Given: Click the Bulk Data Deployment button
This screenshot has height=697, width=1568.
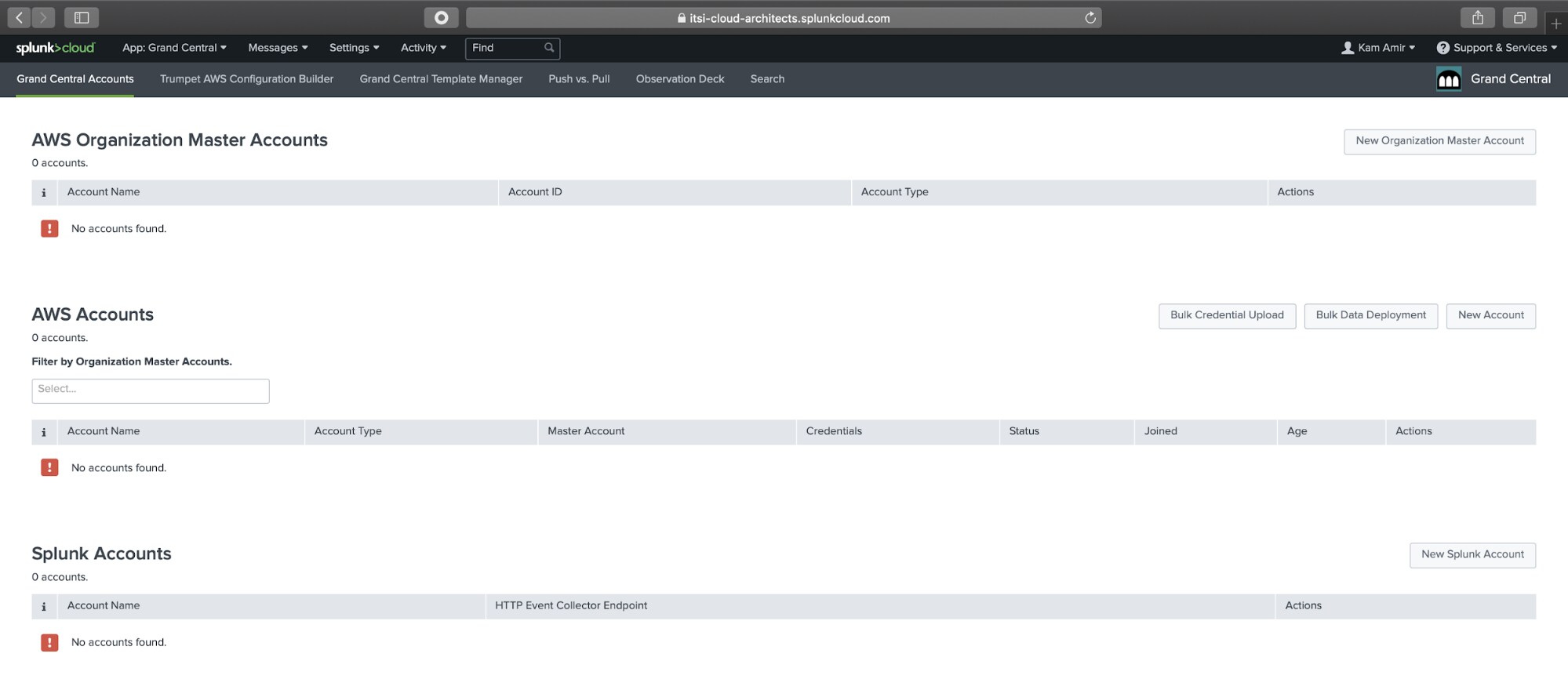Looking at the screenshot, I should 1370,316.
